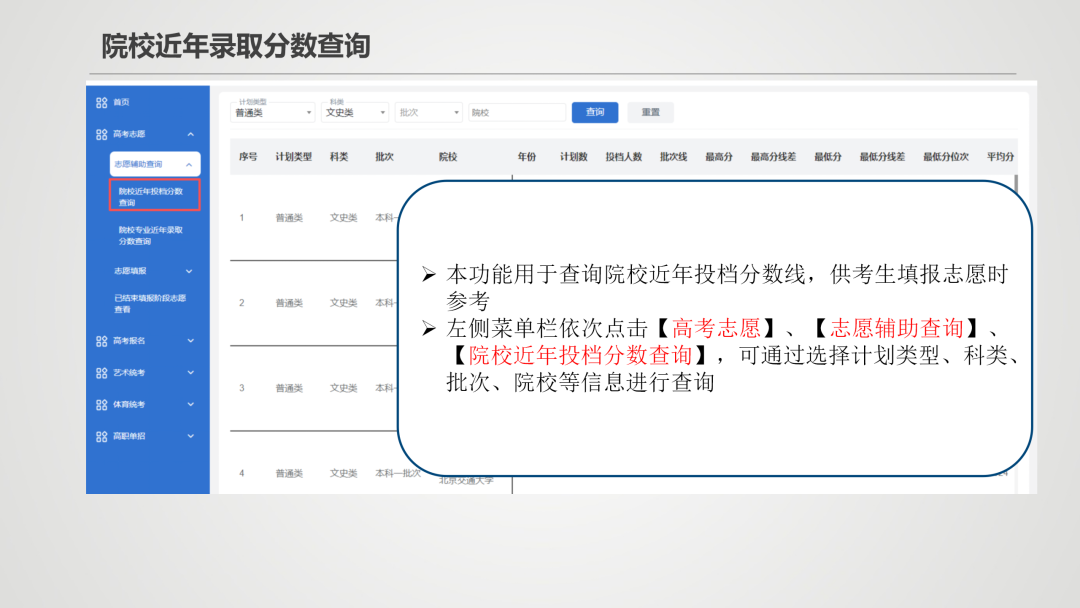Viewport: 1080px width, 608px height.
Task: Open the 科类 dropdown showing 文史类
Action: [355, 112]
